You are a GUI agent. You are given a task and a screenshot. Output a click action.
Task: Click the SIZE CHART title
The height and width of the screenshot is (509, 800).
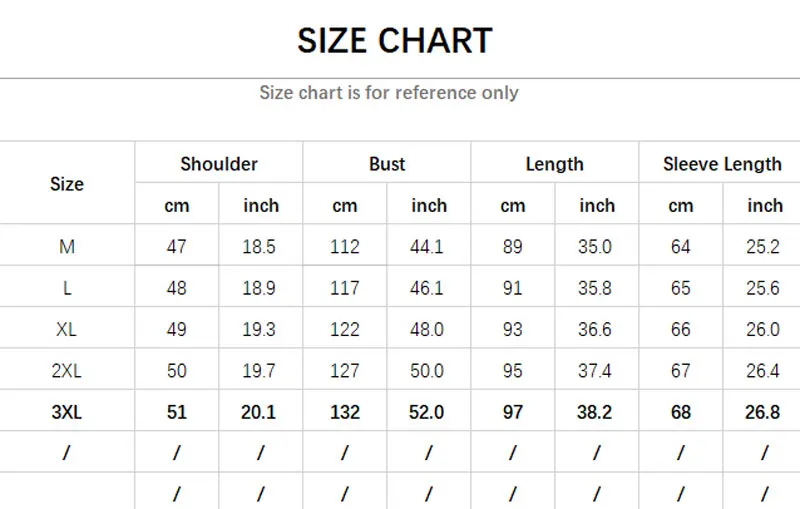(x=394, y=41)
